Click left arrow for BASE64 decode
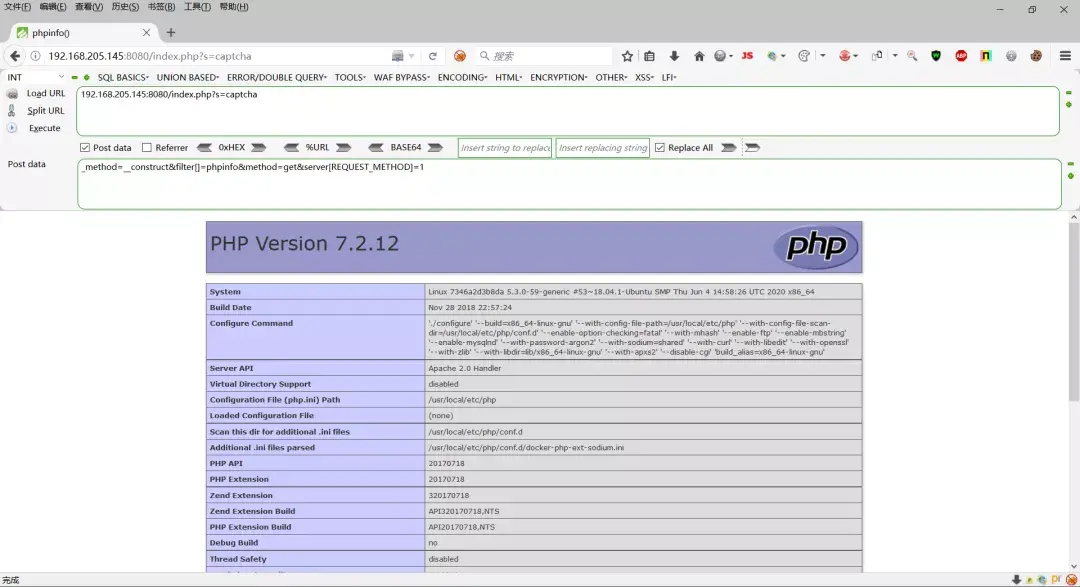Screen dimensions: 1080x587 [376, 147]
